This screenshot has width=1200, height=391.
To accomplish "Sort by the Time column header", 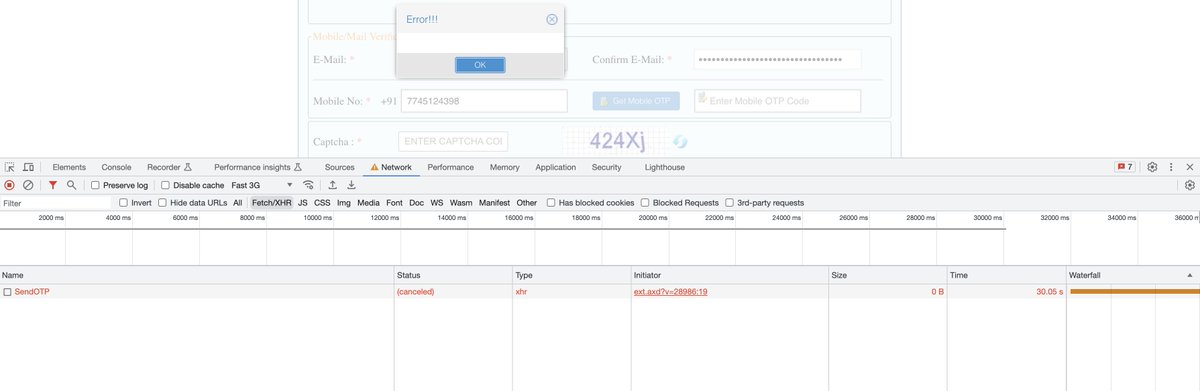I will click(1006, 274).
